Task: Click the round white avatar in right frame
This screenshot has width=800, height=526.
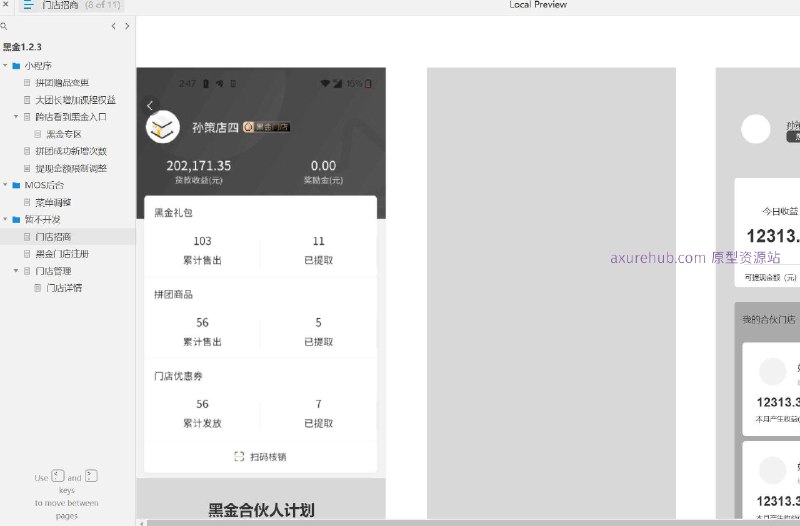Action: click(x=756, y=129)
